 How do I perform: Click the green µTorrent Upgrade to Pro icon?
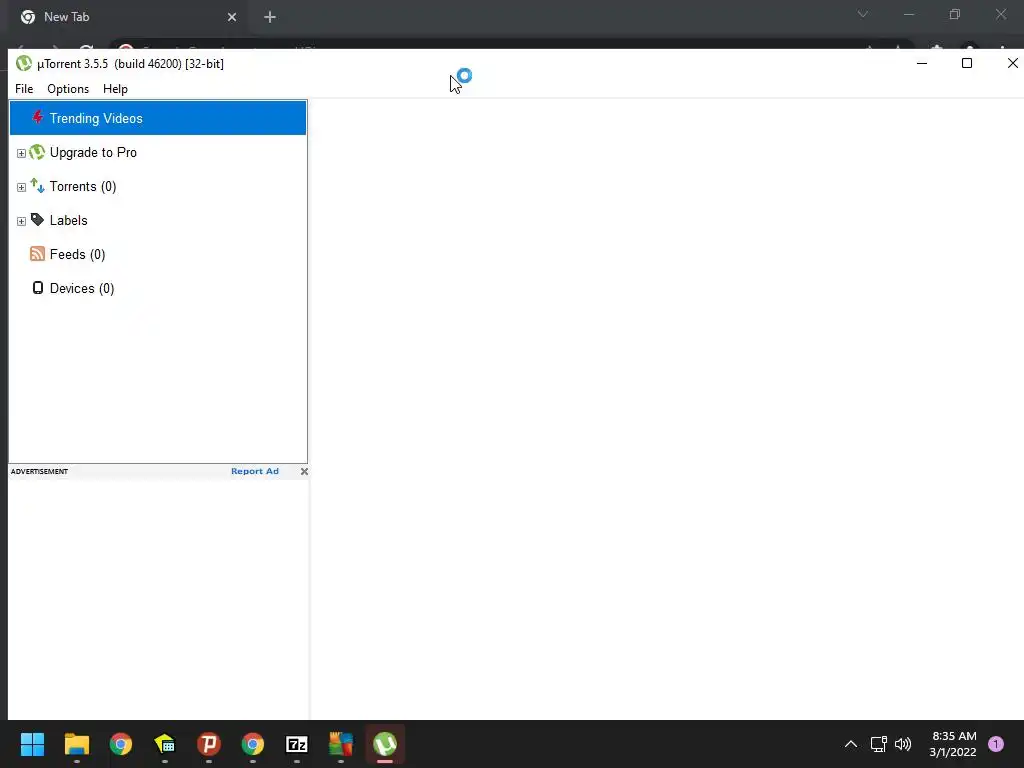pyautogui.click(x=37, y=152)
